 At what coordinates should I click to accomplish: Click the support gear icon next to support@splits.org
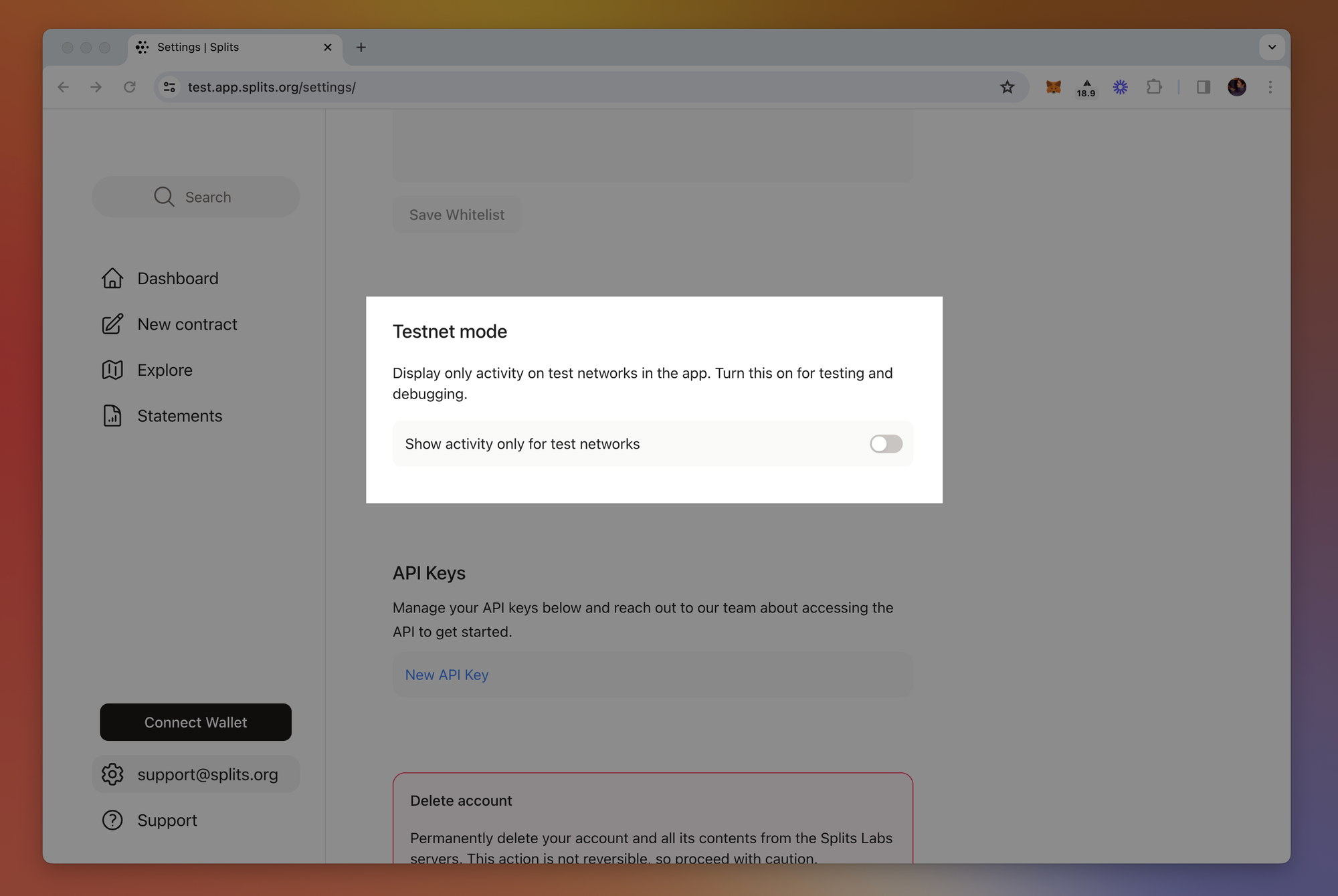click(112, 774)
